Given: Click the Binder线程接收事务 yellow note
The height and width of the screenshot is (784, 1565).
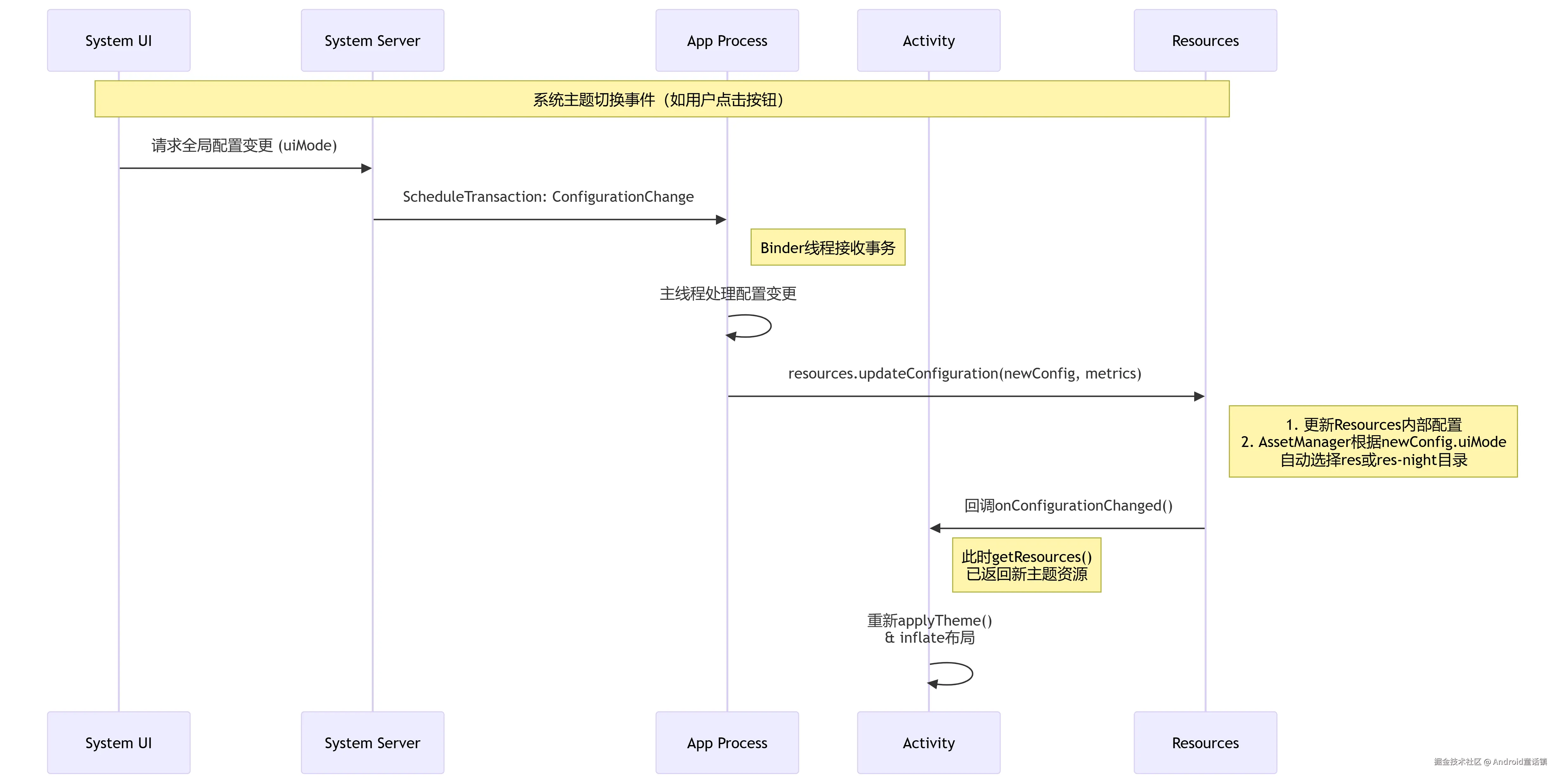Looking at the screenshot, I should click(x=828, y=247).
